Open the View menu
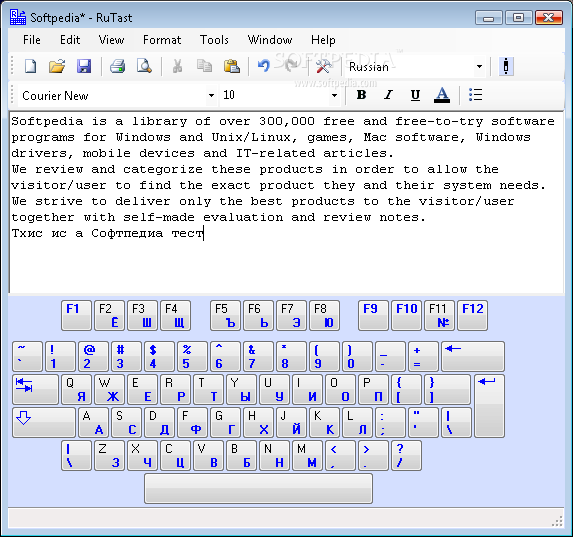This screenshot has width=573, height=537. coord(111,40)
